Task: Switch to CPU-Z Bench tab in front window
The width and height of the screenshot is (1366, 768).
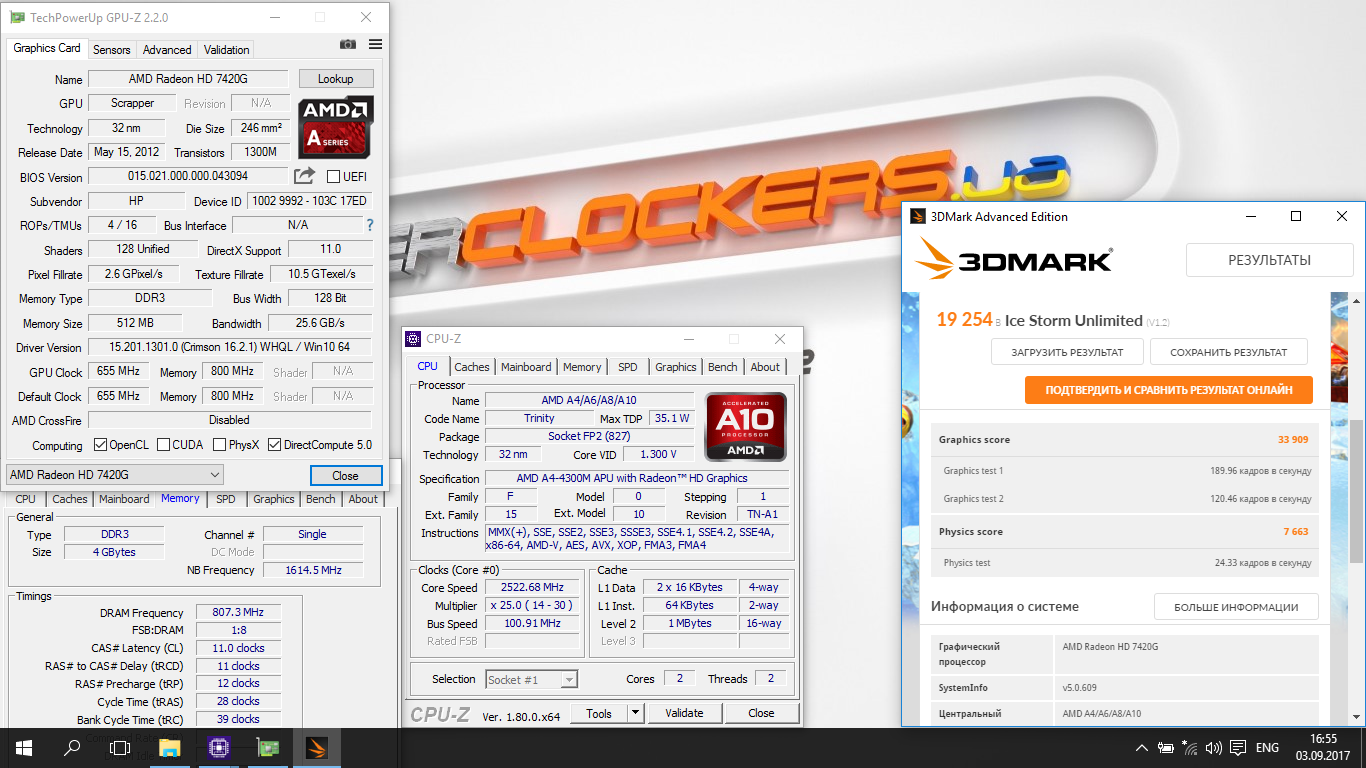Action: click(x=723, y=367)
